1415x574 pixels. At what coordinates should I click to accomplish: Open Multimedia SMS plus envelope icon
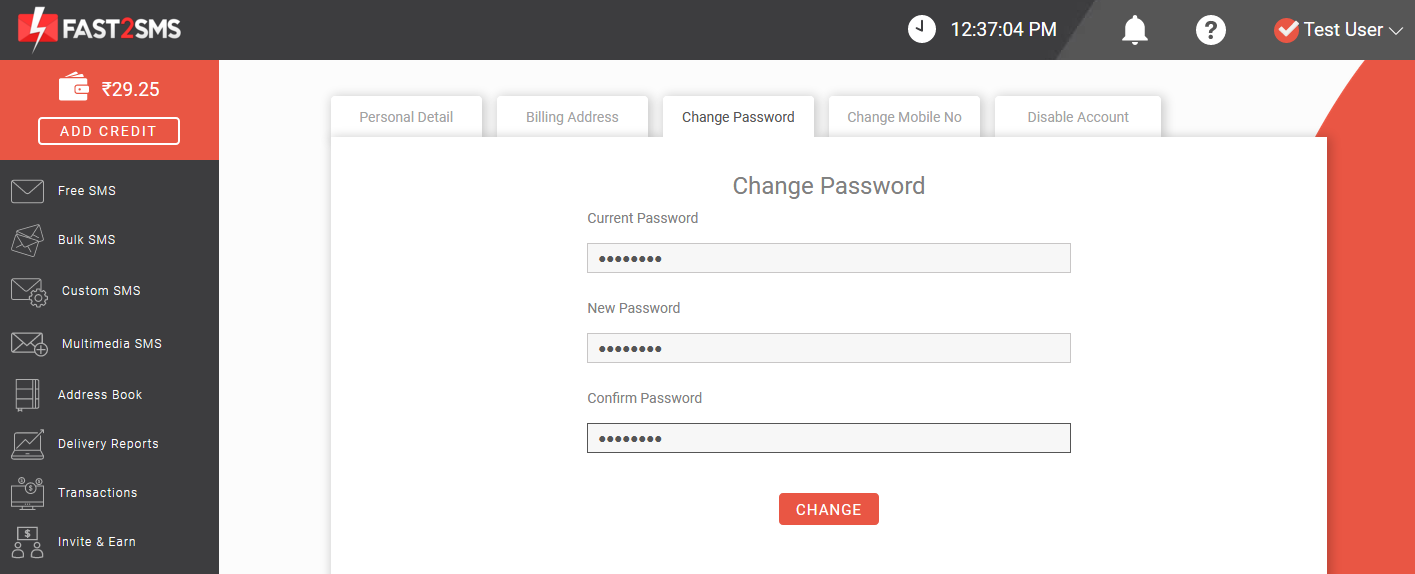[x=29, y=344]
